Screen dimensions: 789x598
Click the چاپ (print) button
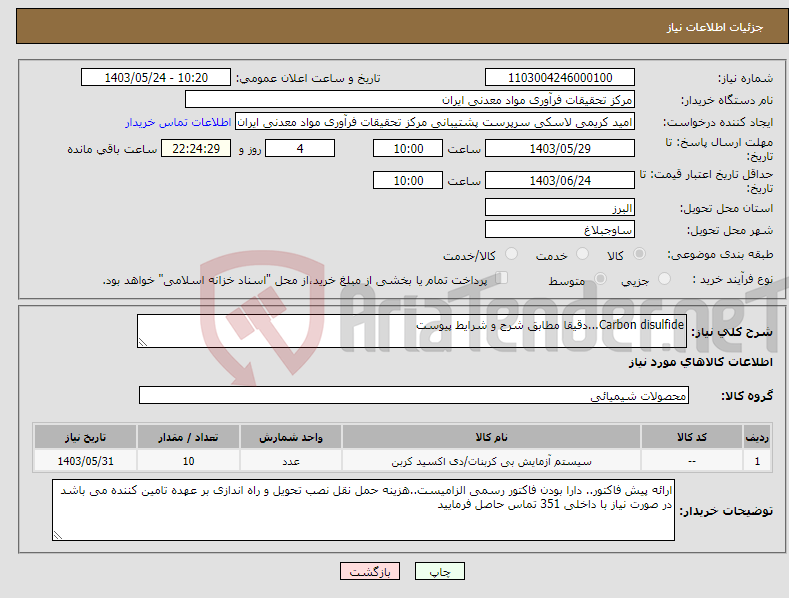tap(439, 571)
